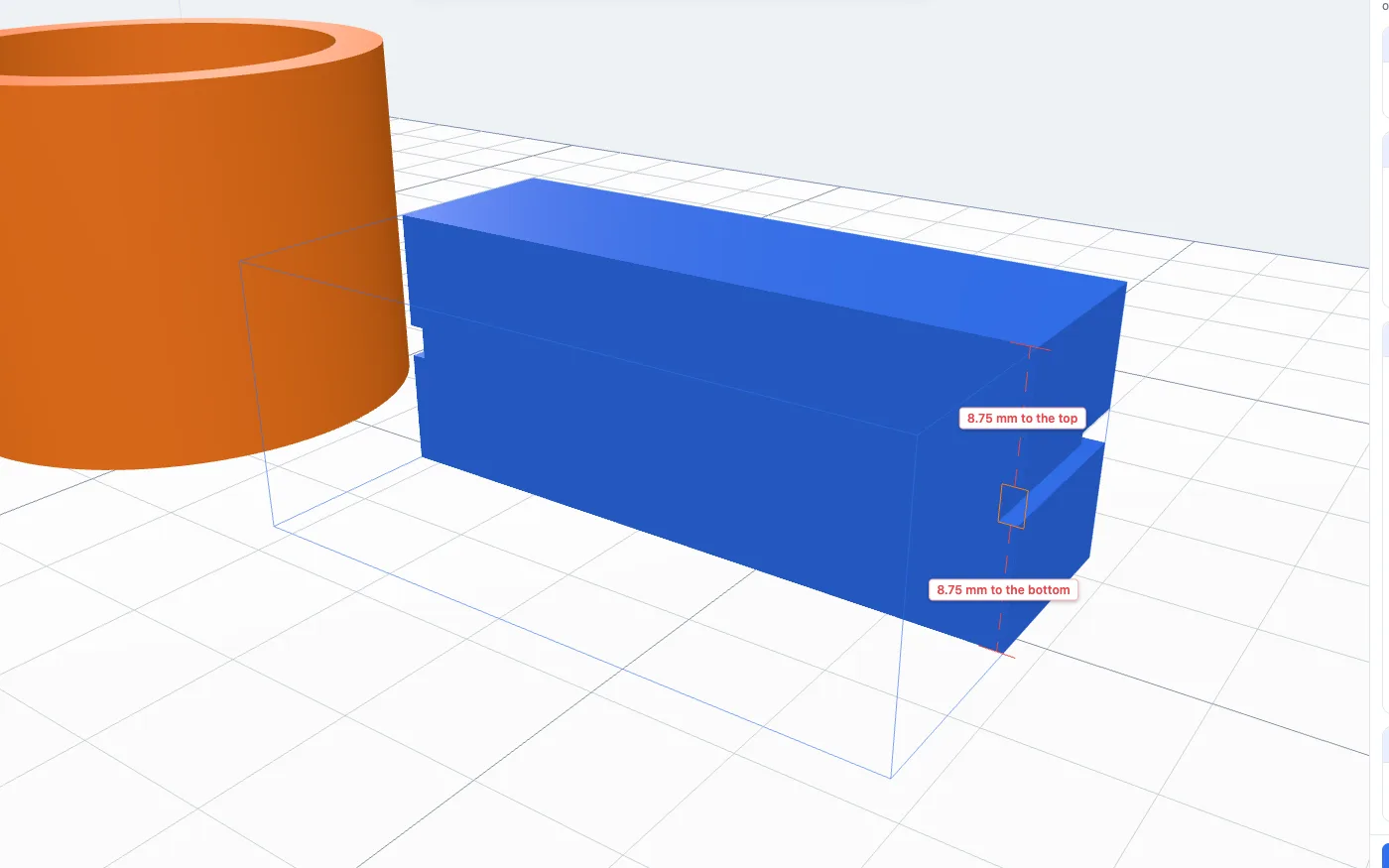1389x868 pixels.
Task: Click the '8.75 mm to the bottom' label
Action: pos(1003,590)
